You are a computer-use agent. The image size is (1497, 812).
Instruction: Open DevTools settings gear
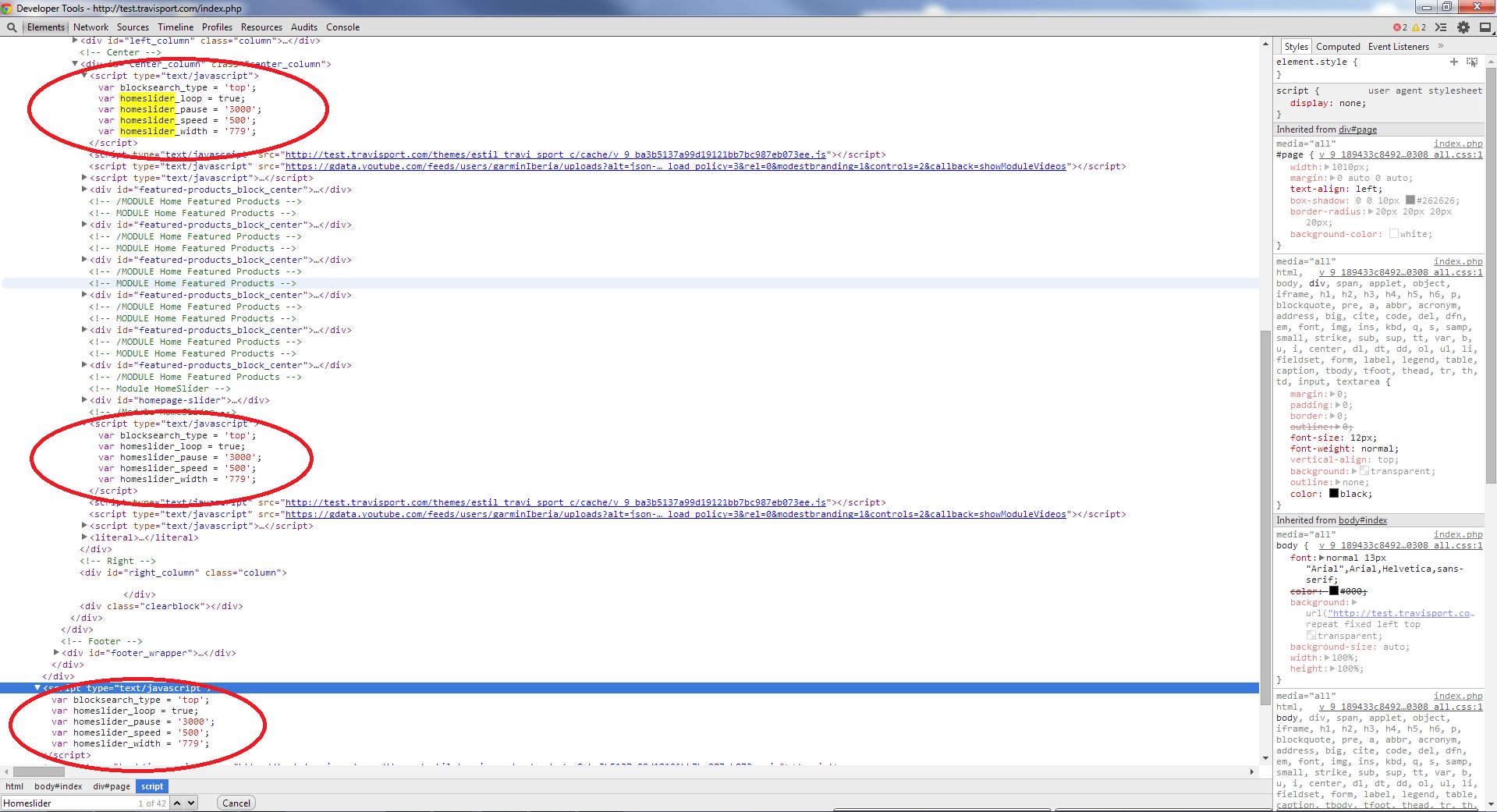(x=1463, y=27)
